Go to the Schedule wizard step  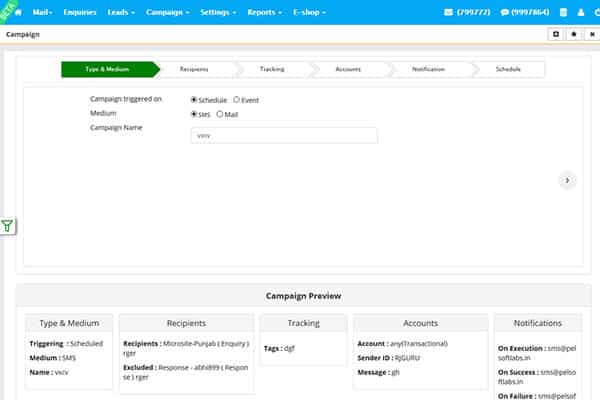(506, 69)
